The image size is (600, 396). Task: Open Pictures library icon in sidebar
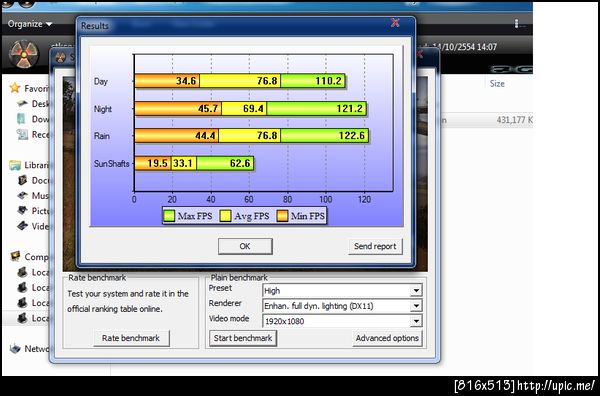[x=23, y=211]
